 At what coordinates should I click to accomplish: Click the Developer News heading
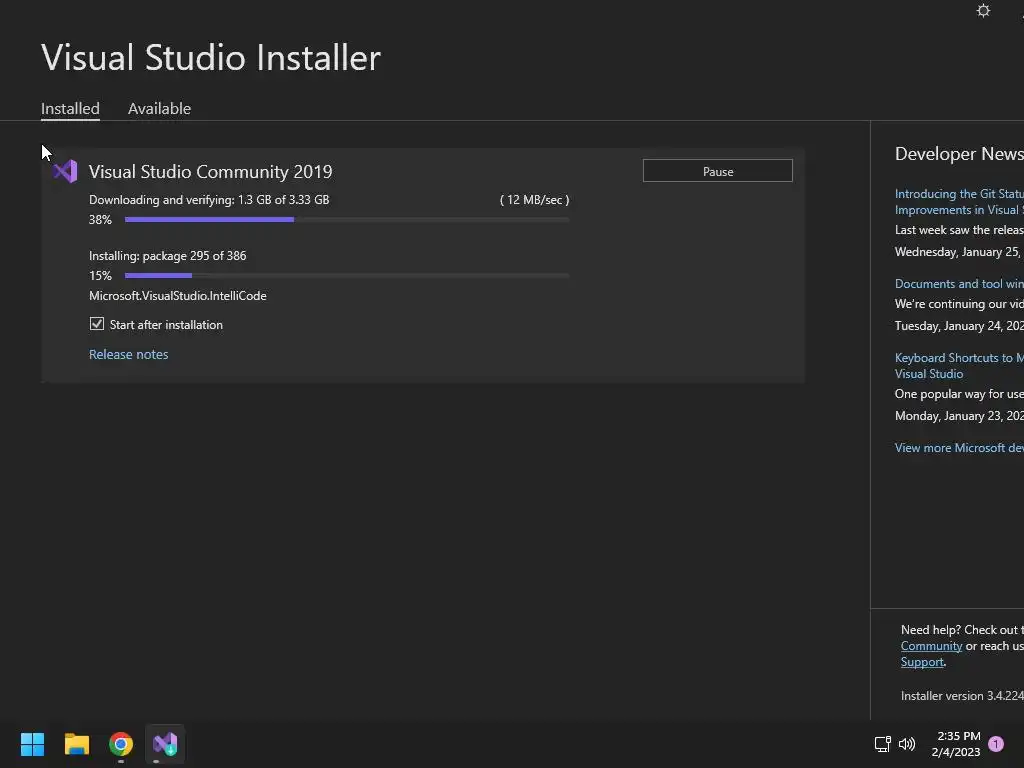pyautogui.click(x=959, y=153)
